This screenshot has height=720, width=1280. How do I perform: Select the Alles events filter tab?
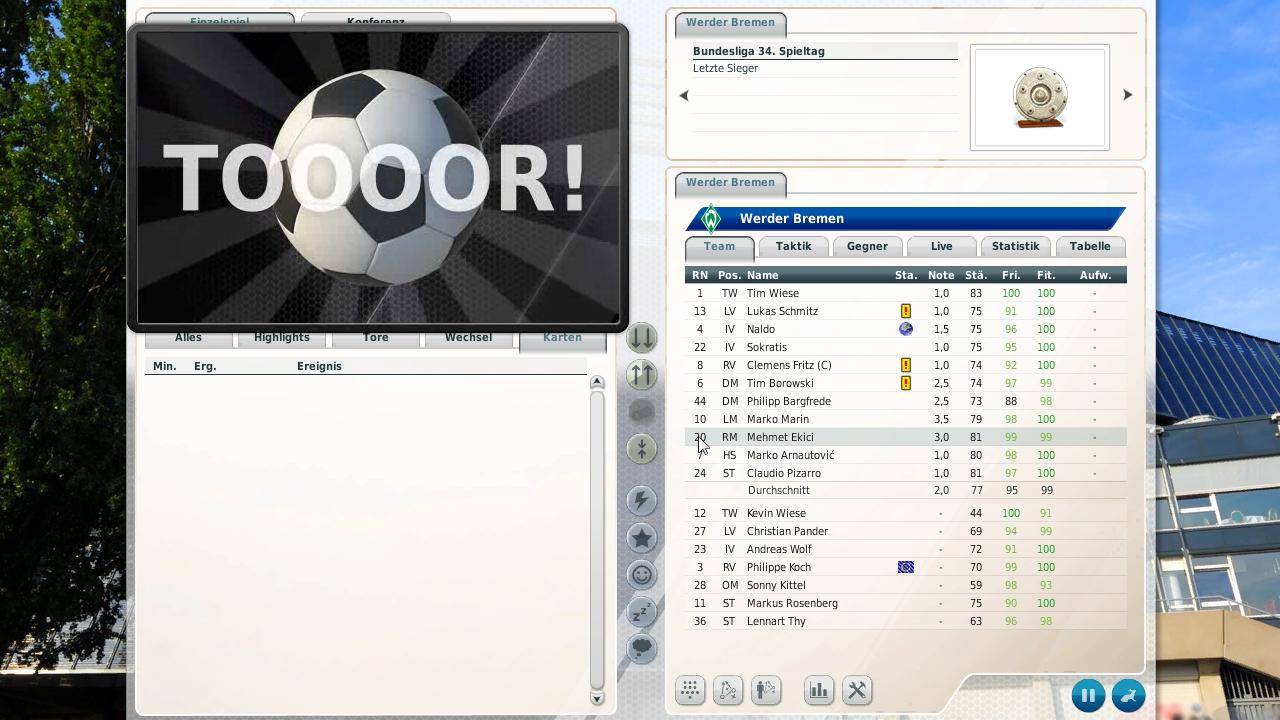coord(188,338)
